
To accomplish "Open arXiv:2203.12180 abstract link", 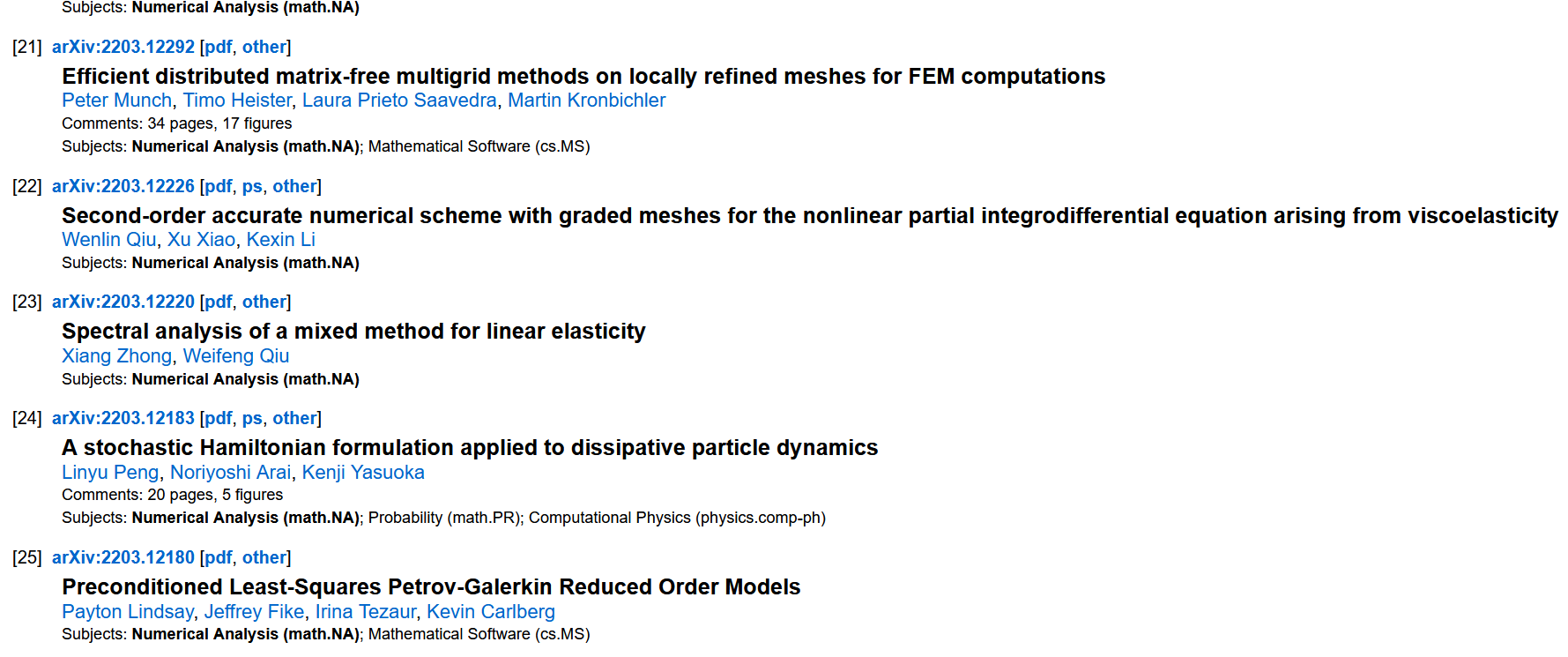I will 123,557.
